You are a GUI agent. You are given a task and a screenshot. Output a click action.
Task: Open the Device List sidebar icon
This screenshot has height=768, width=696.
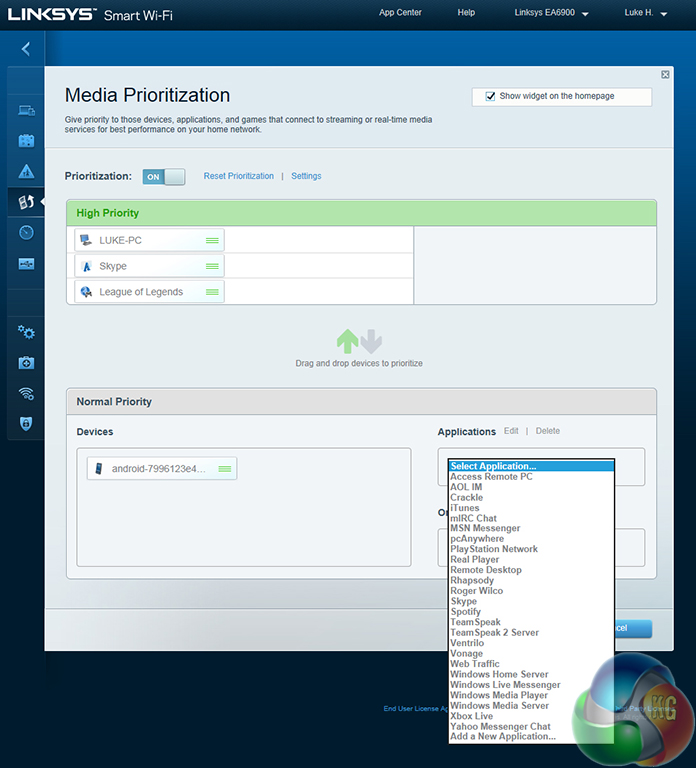coord(26,111)
